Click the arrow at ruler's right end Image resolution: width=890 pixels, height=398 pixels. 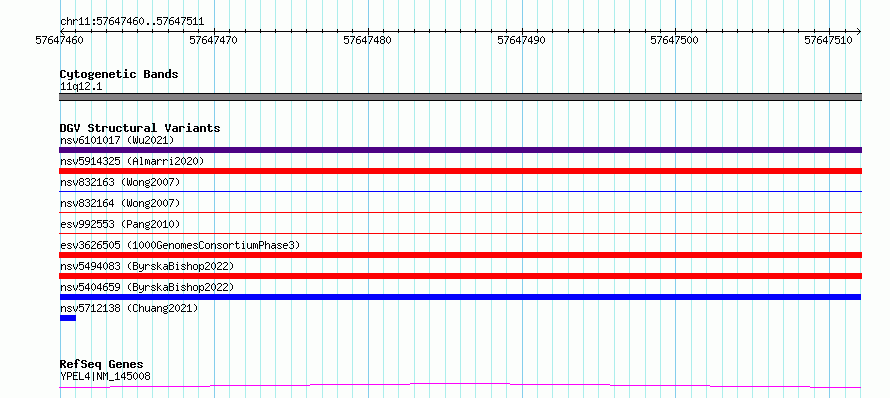[858, 31]
